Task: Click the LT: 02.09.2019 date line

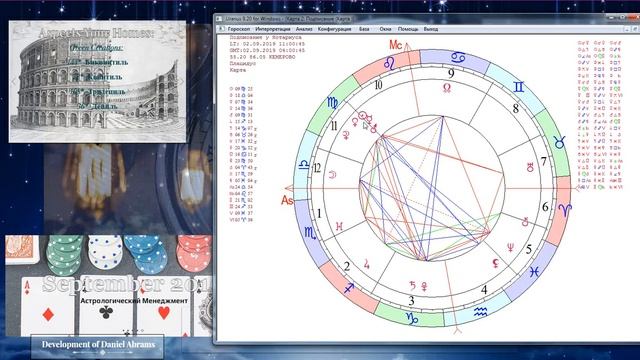Action: pos(267,44)
